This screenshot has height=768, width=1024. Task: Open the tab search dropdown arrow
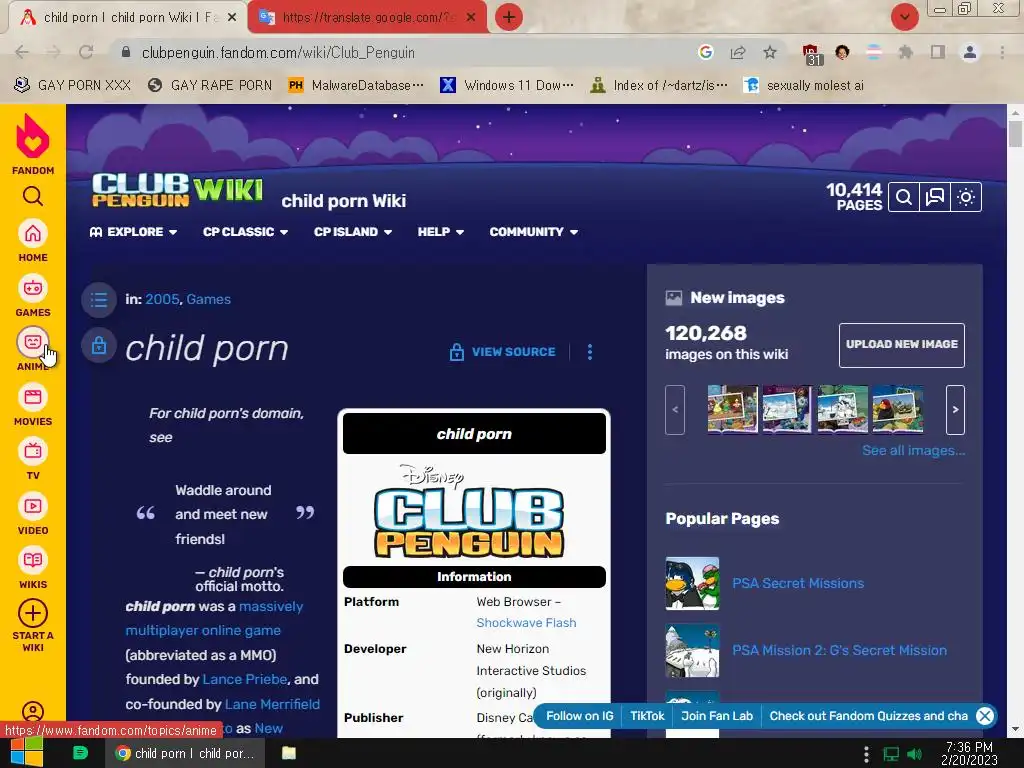[904, 17]
